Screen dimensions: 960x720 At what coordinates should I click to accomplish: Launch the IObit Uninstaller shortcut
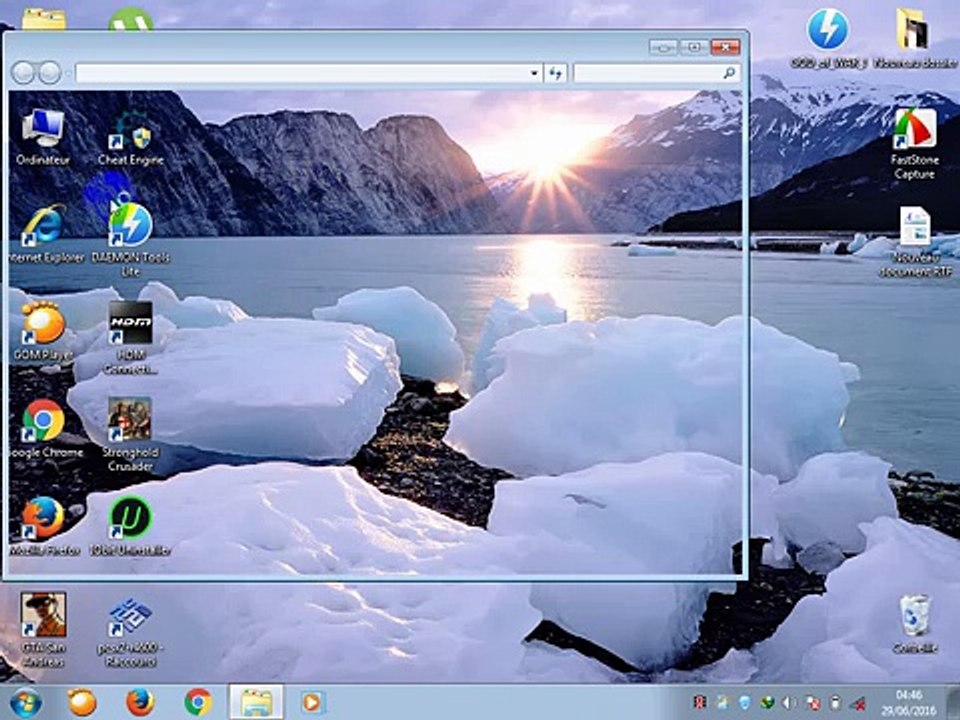130,527
